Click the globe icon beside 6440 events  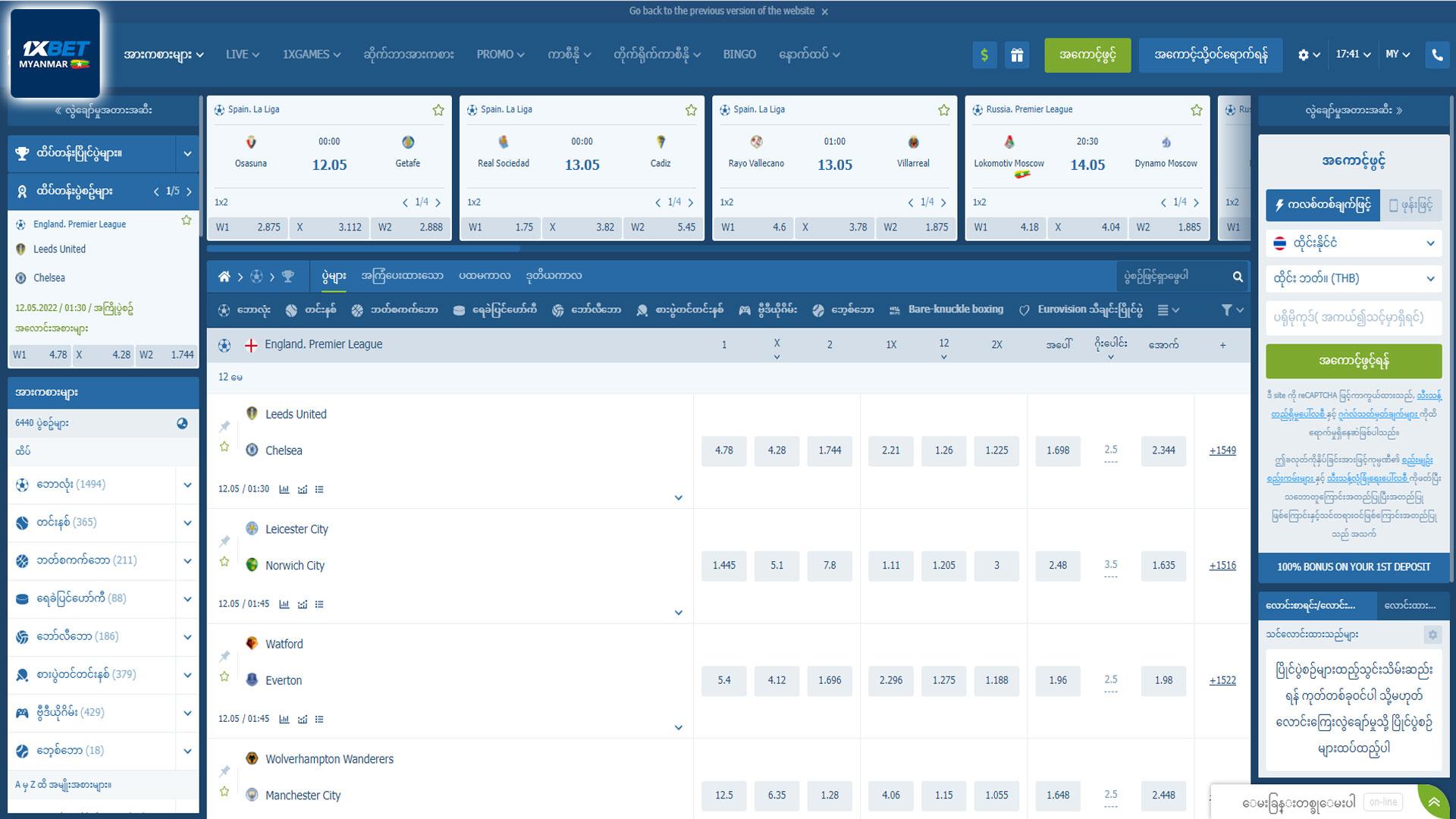click(182, 423)
